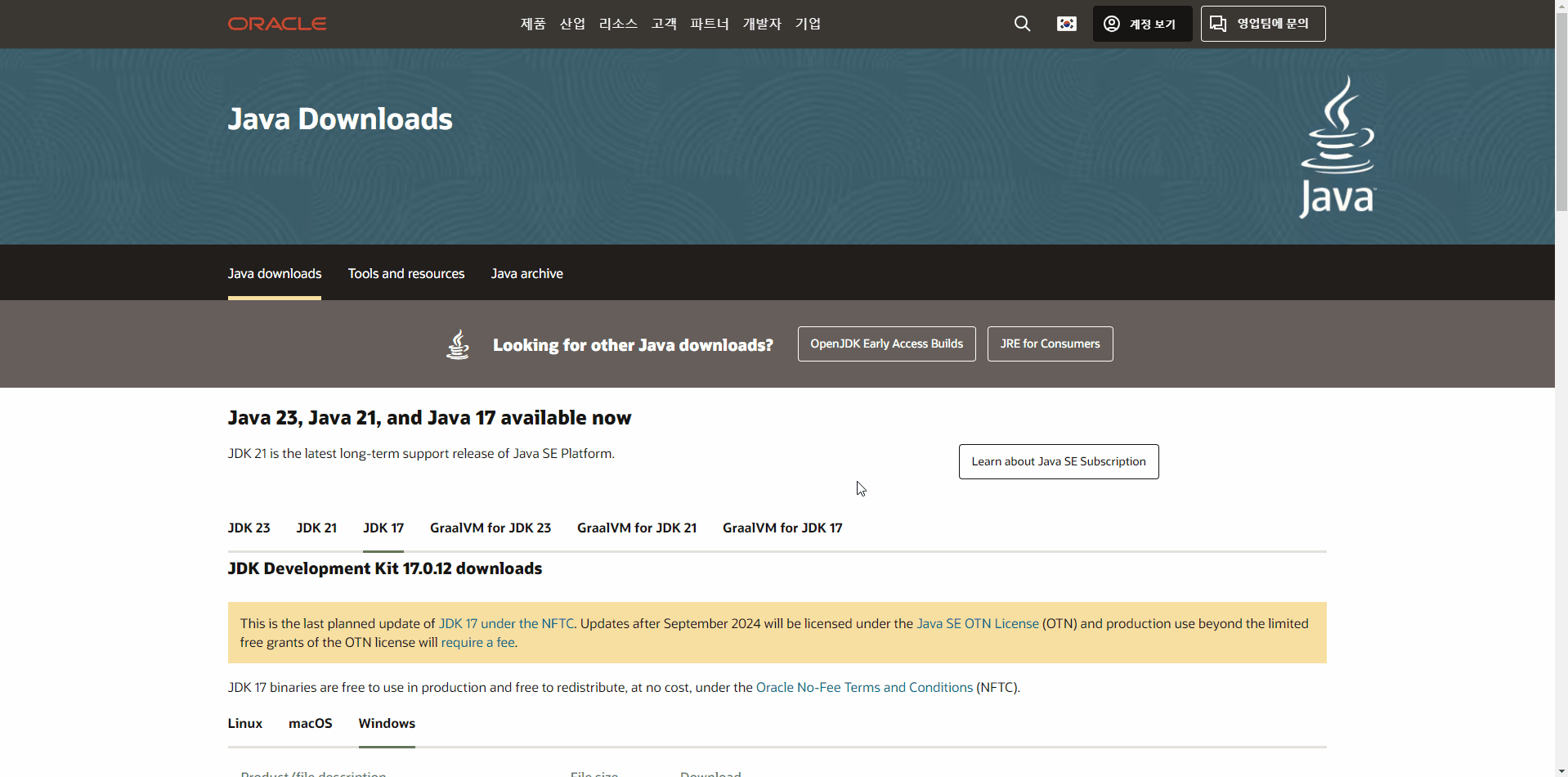The image size is (1568, 777).
Task: Click the page vertical scrollbar thumb
Action: 1561,112
